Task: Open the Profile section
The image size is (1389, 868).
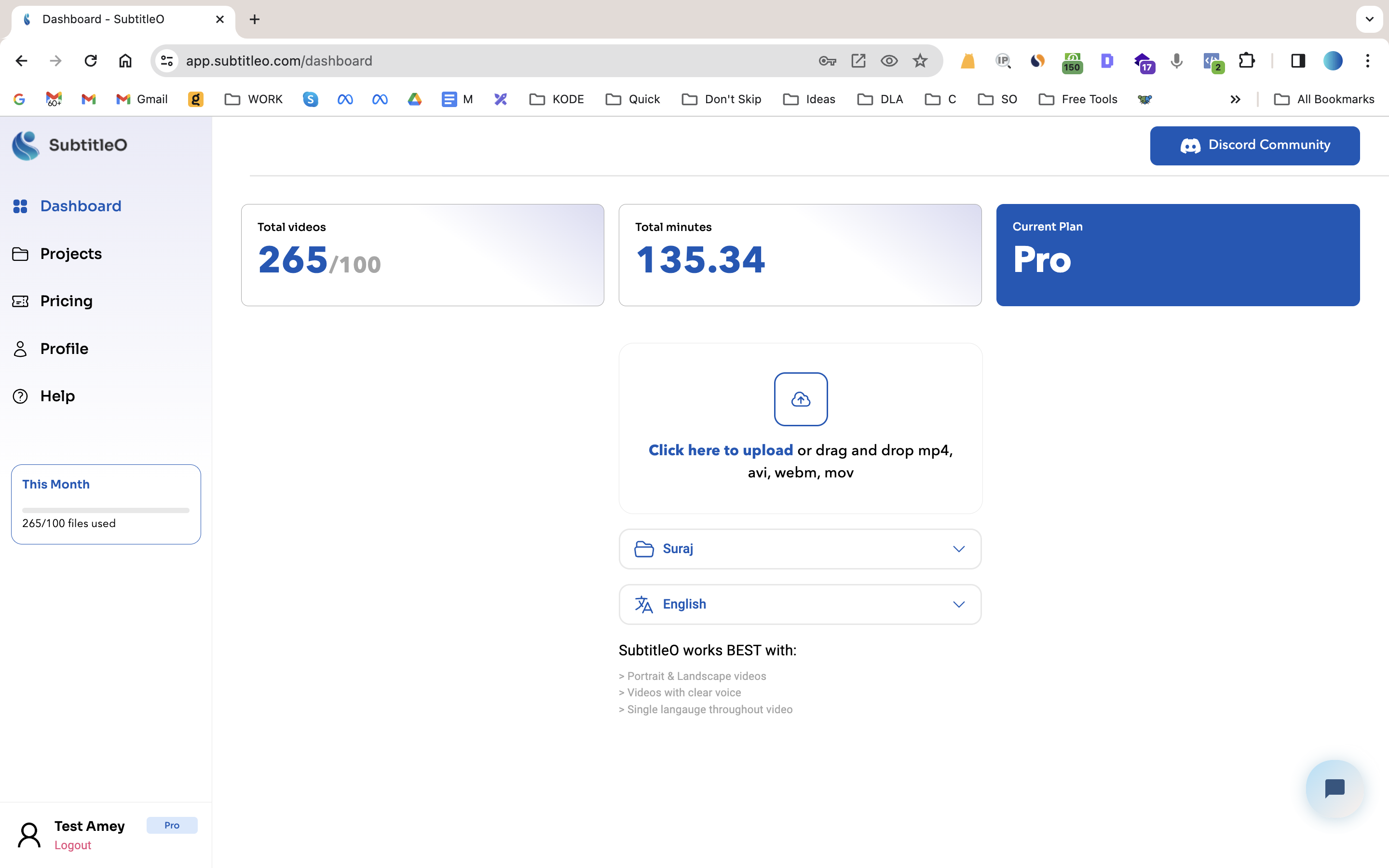Action: (50, 349)
